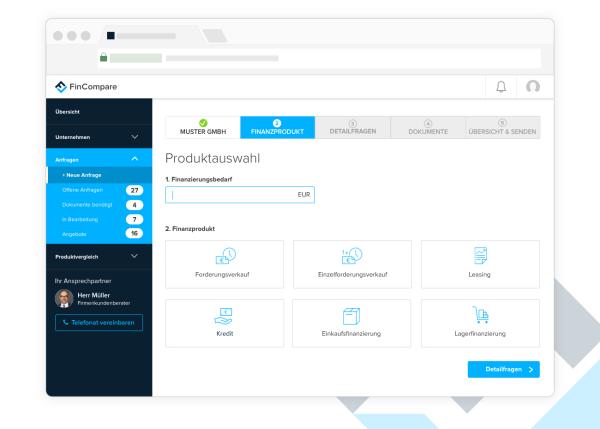Choose the Einzelforderungsverkauf product card

click(352, 264)
